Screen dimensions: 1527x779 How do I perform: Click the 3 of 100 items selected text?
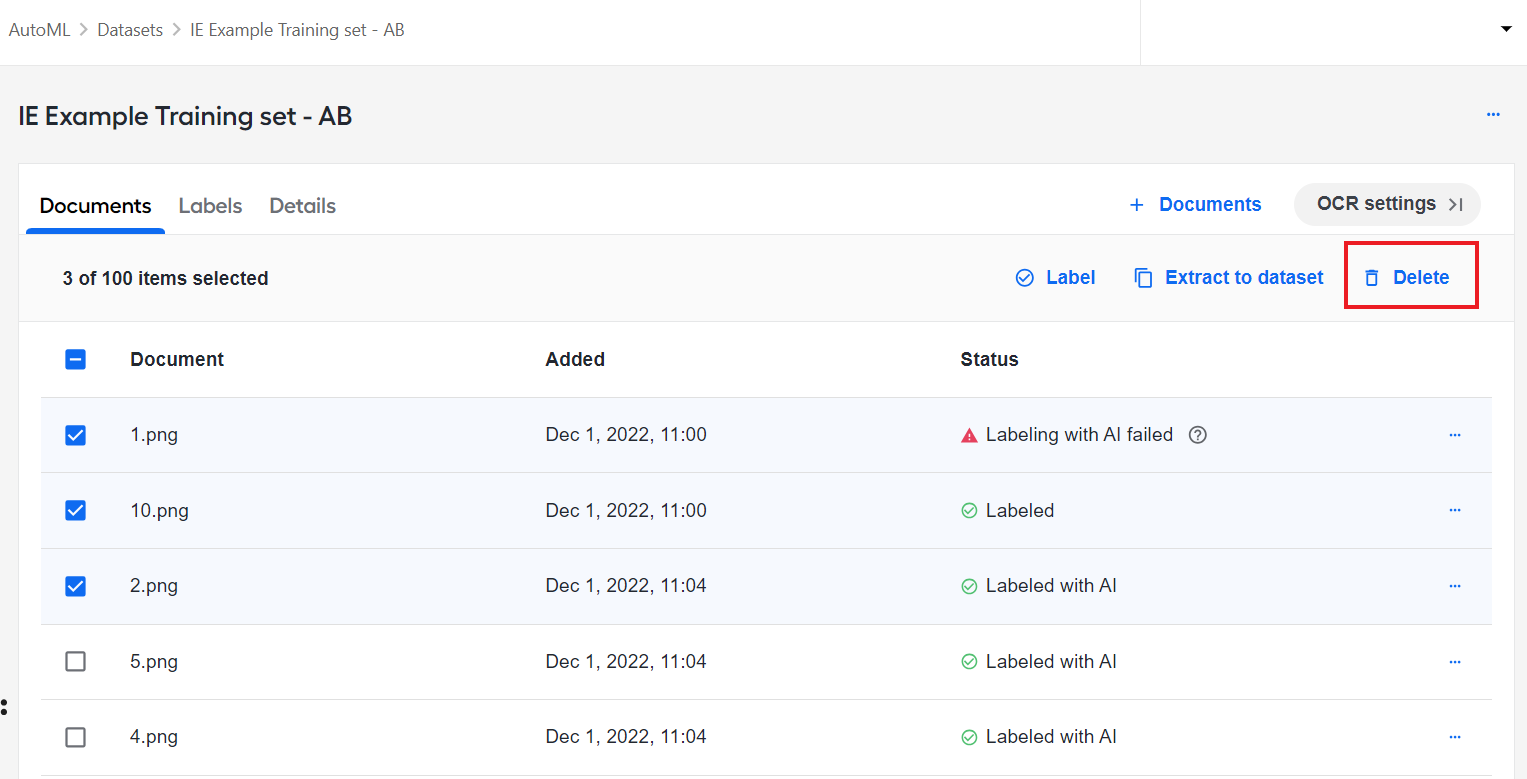pos(165,278)
